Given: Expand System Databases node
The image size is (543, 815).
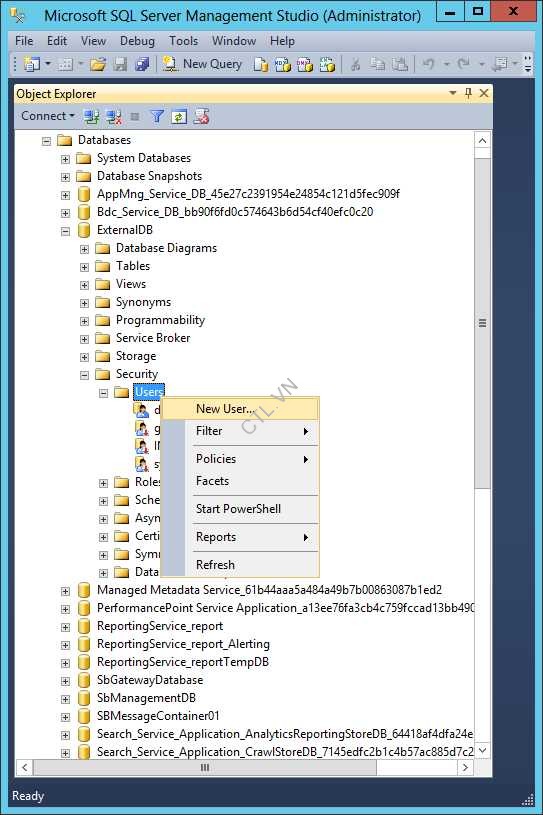Looking at the screenshot, I should pos(65,159).
